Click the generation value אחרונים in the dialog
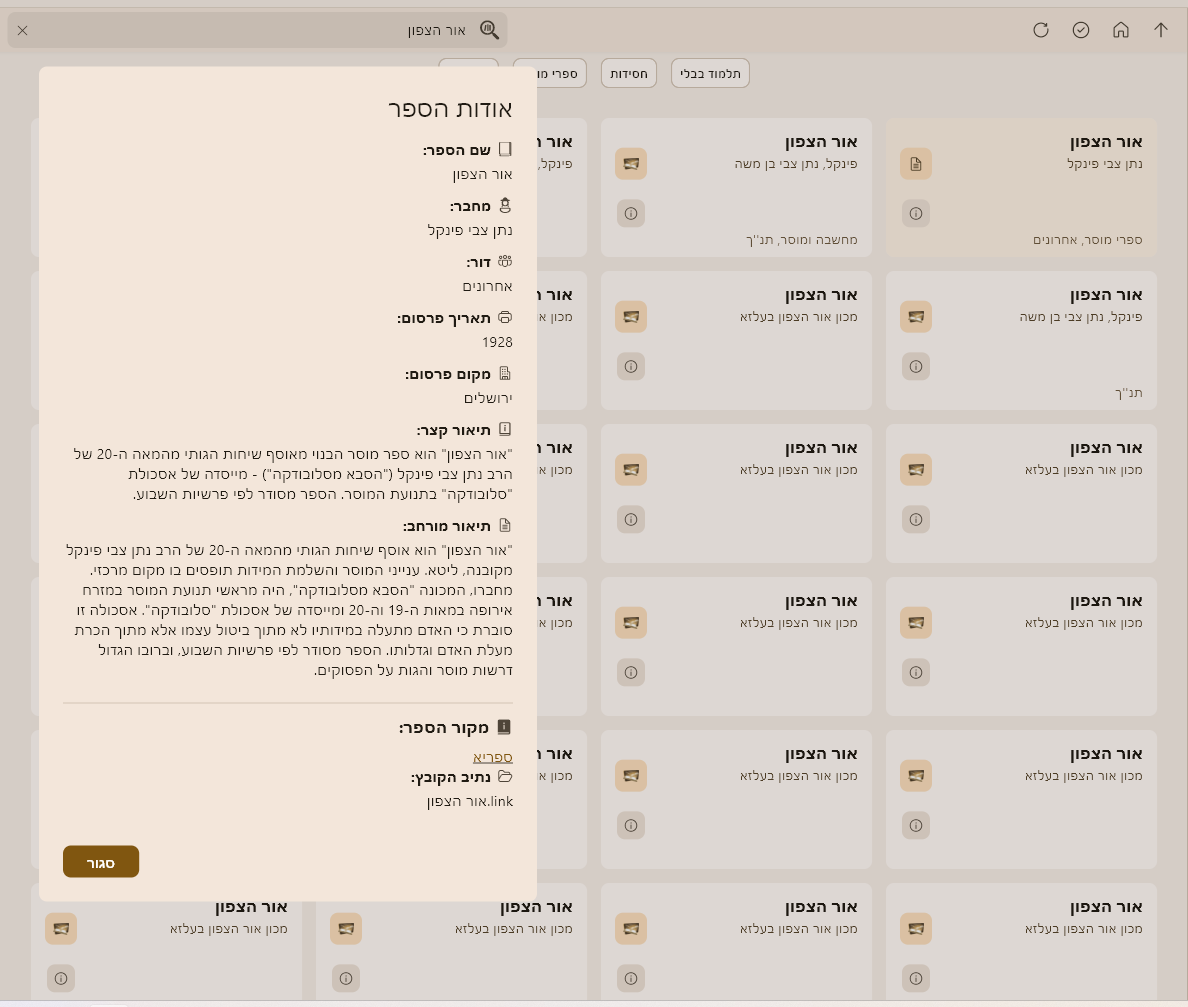This screenshot has width=1188, height=1007. (x=487, y=286)
